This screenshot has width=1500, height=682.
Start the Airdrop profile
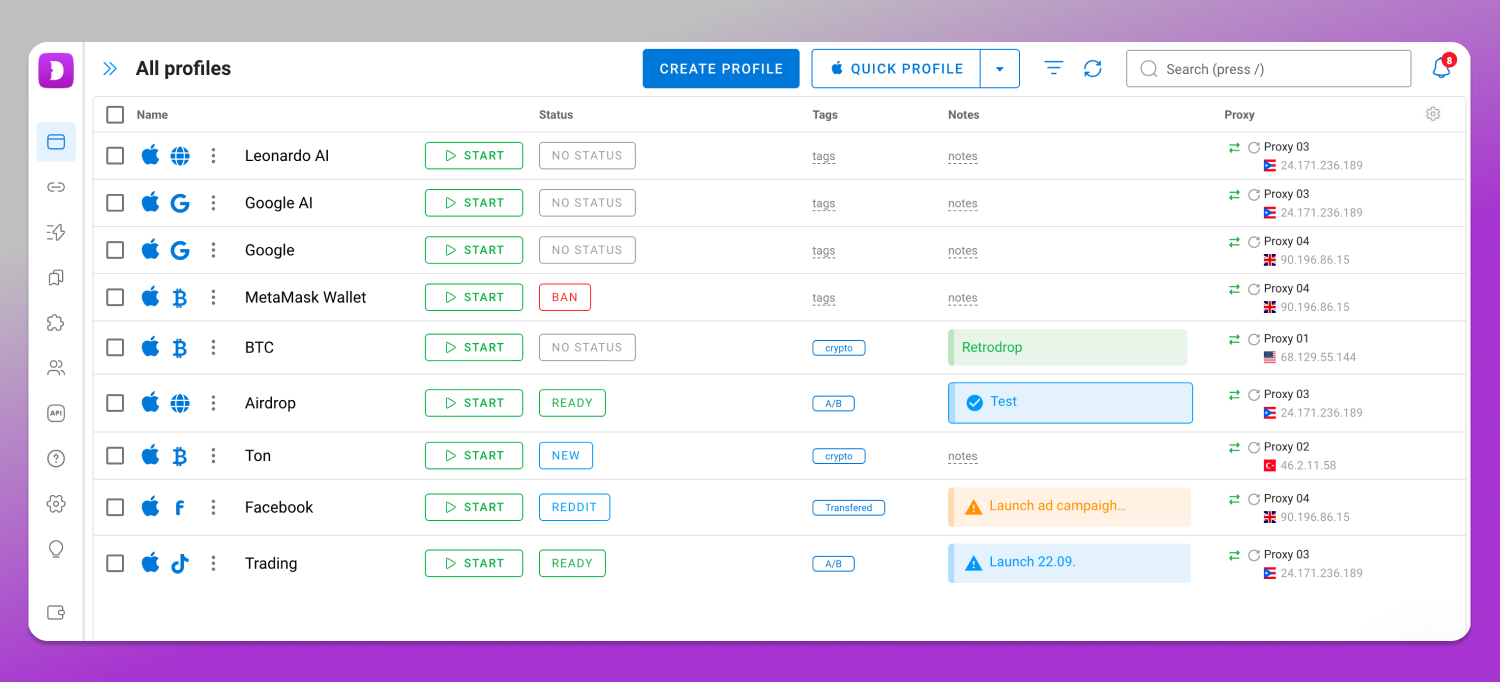[x=474, y=403]
